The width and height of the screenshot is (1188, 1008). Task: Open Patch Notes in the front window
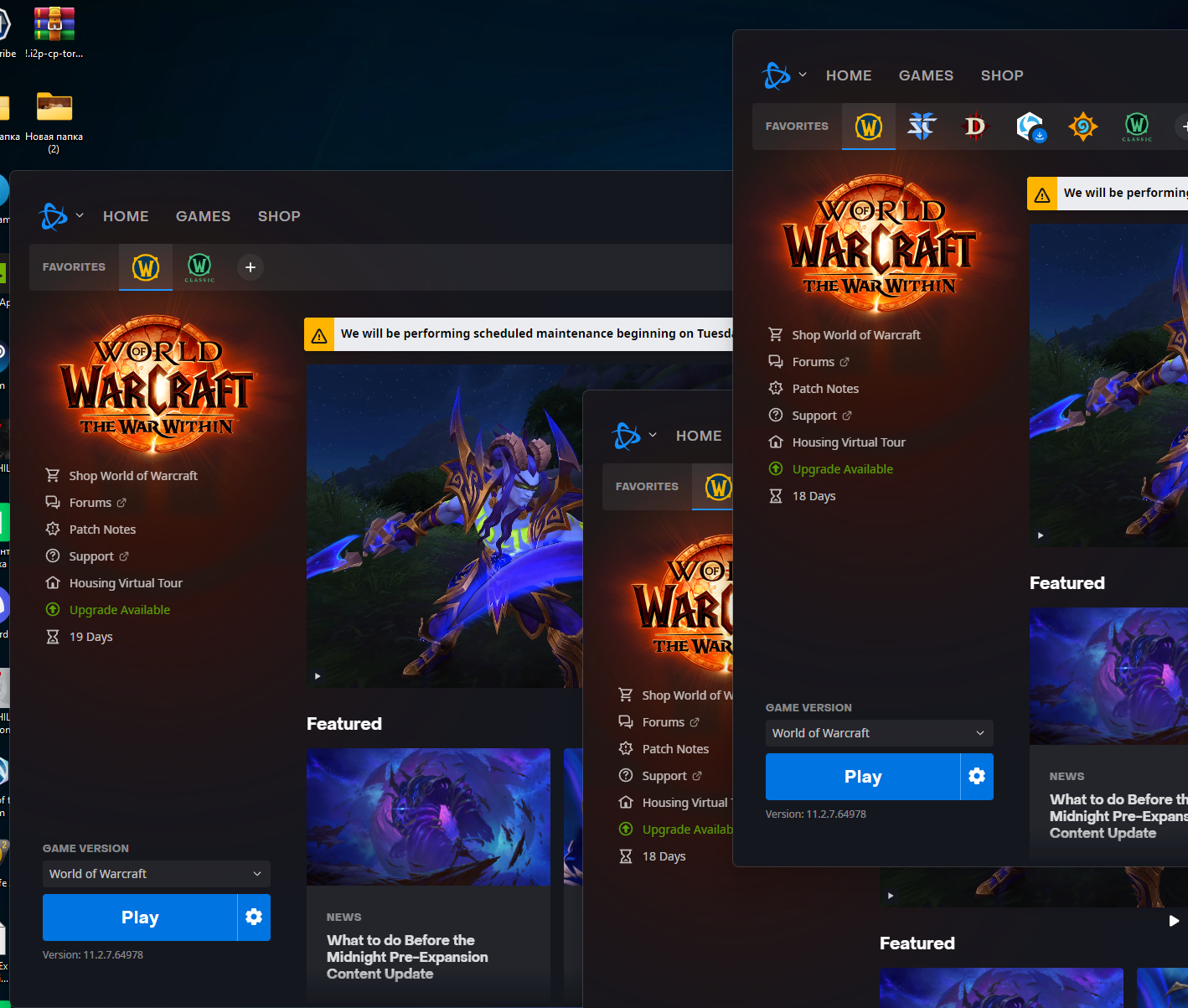(x=814, y=389)
